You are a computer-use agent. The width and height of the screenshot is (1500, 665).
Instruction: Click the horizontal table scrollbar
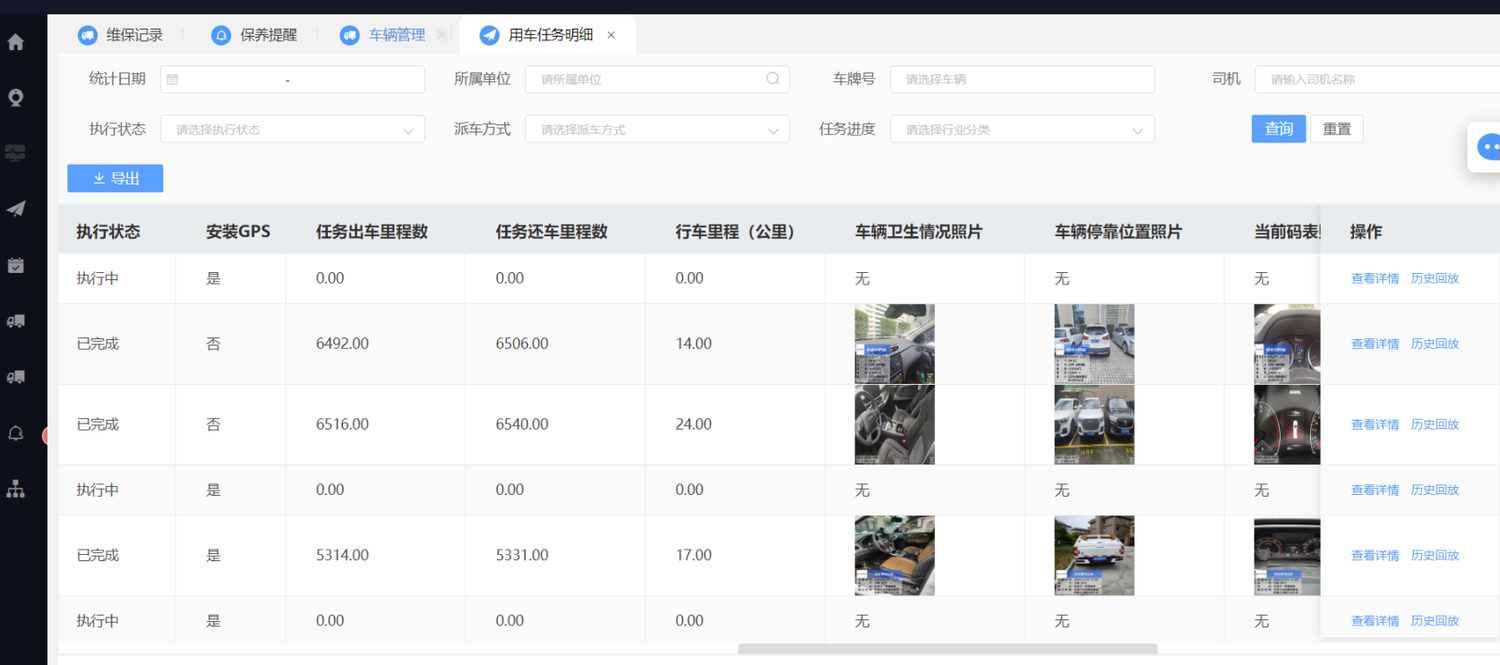(x=947, y=649)
